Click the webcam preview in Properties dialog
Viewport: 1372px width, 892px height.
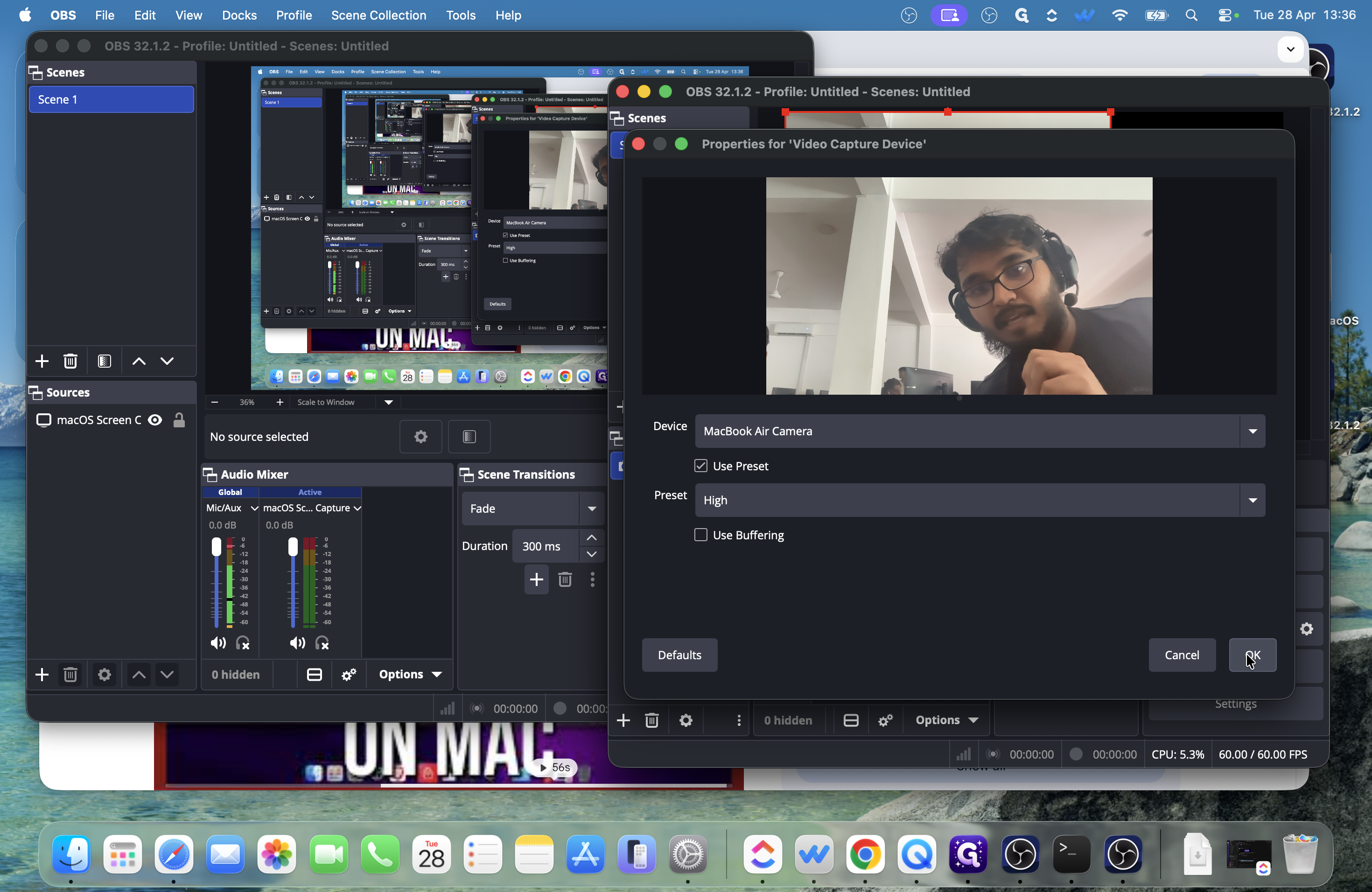[x=959, y=286]
